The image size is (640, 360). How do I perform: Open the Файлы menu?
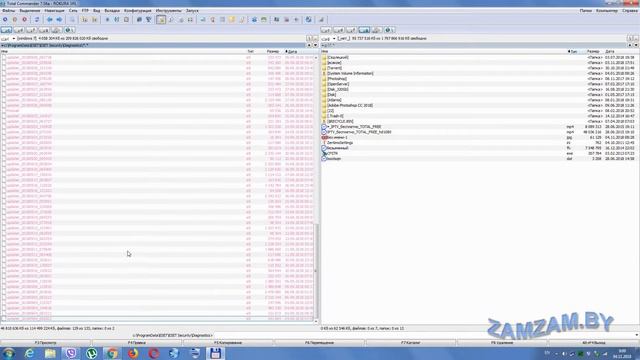pyautogui.click(x=9, y=11)
